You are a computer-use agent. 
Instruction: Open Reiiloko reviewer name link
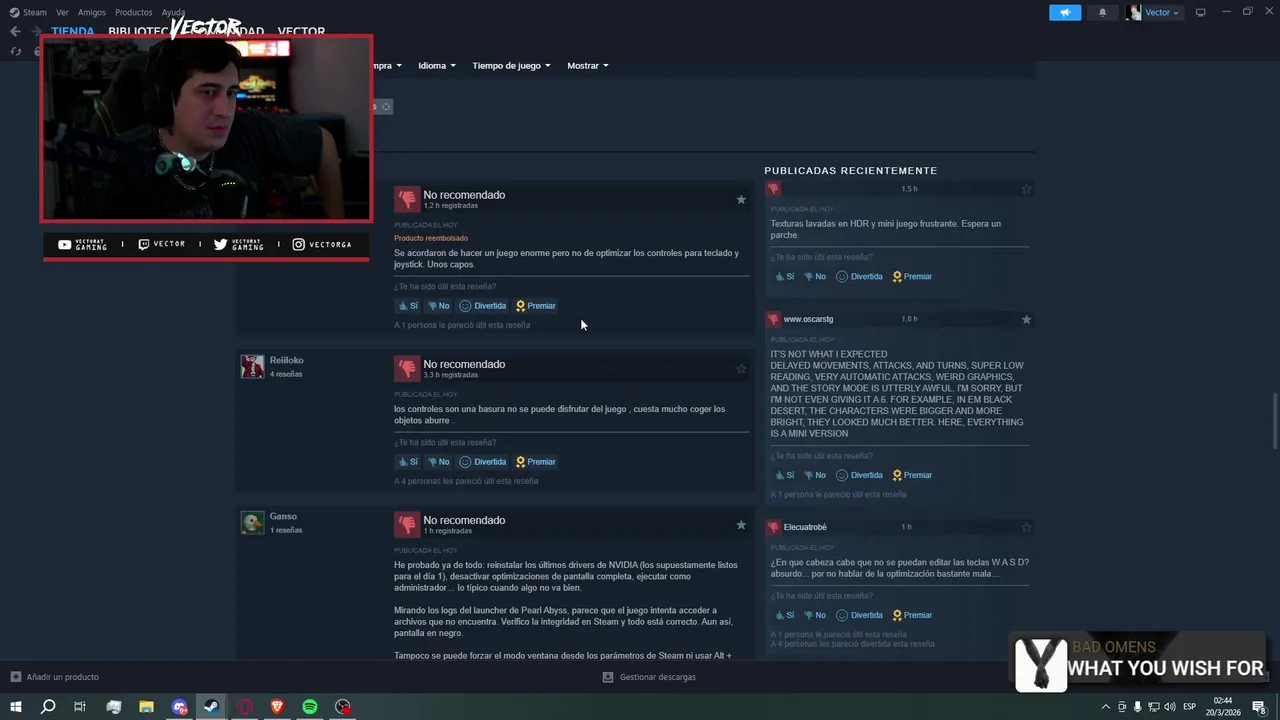[286, 360]
